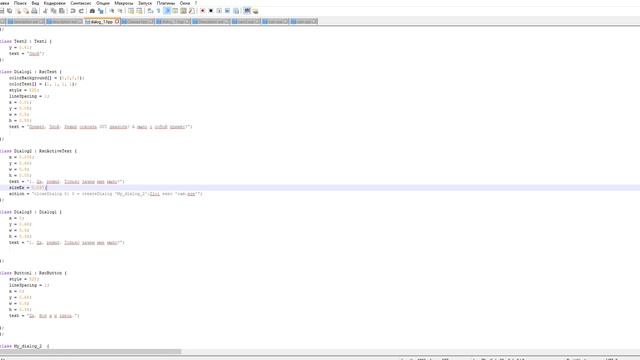Click the Copy toolbar icon
Screen dimensions: 640x360
point(53,11)
